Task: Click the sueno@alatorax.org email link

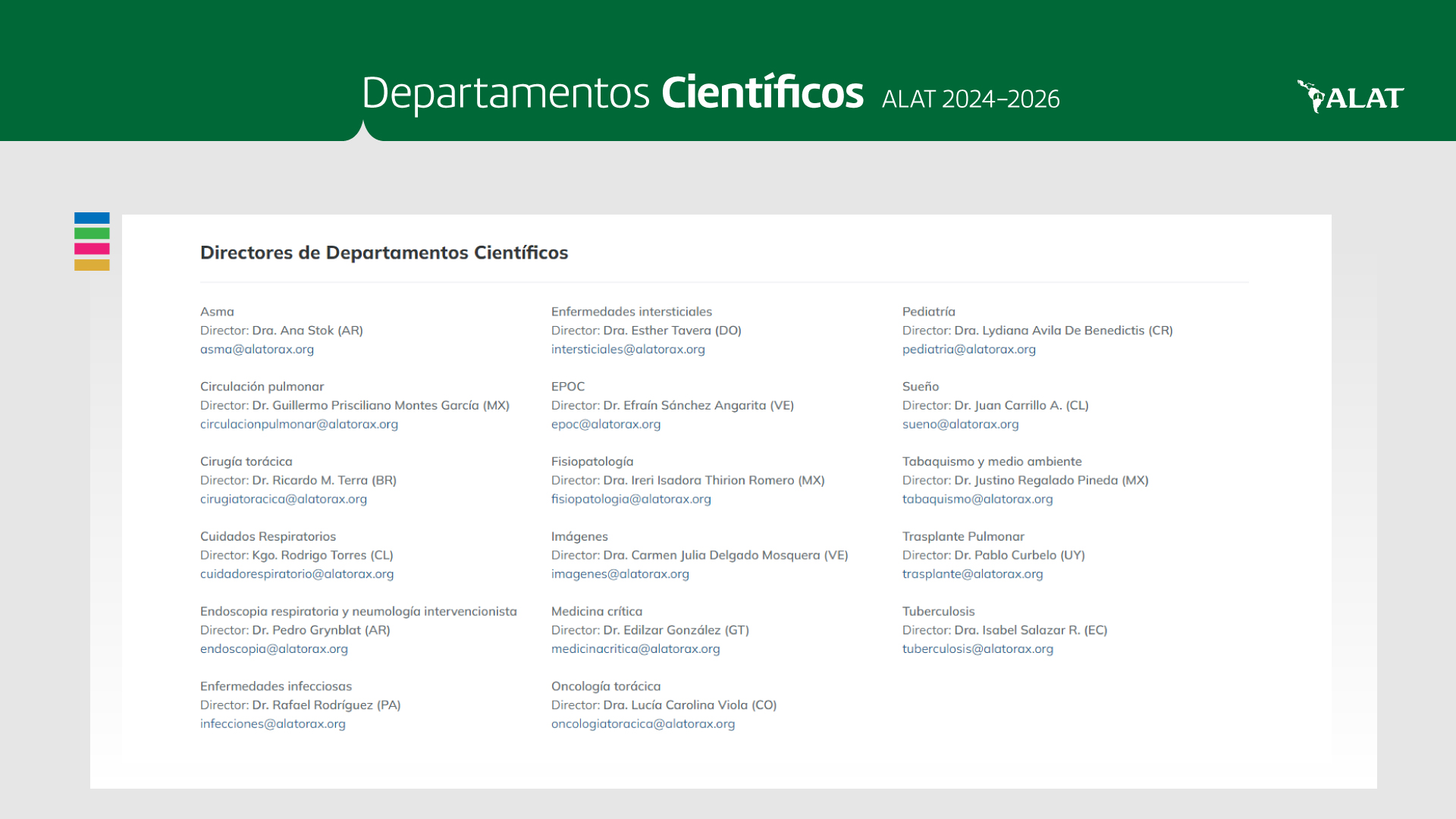Action: click(960, 425)
